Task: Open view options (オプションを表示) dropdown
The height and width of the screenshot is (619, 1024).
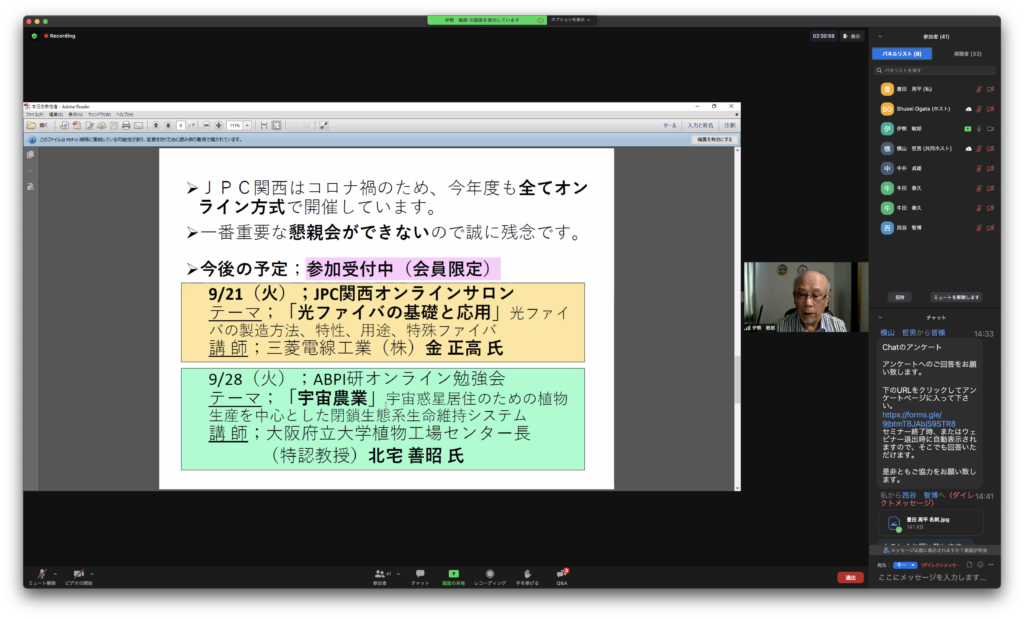Action: pos(571,20)
